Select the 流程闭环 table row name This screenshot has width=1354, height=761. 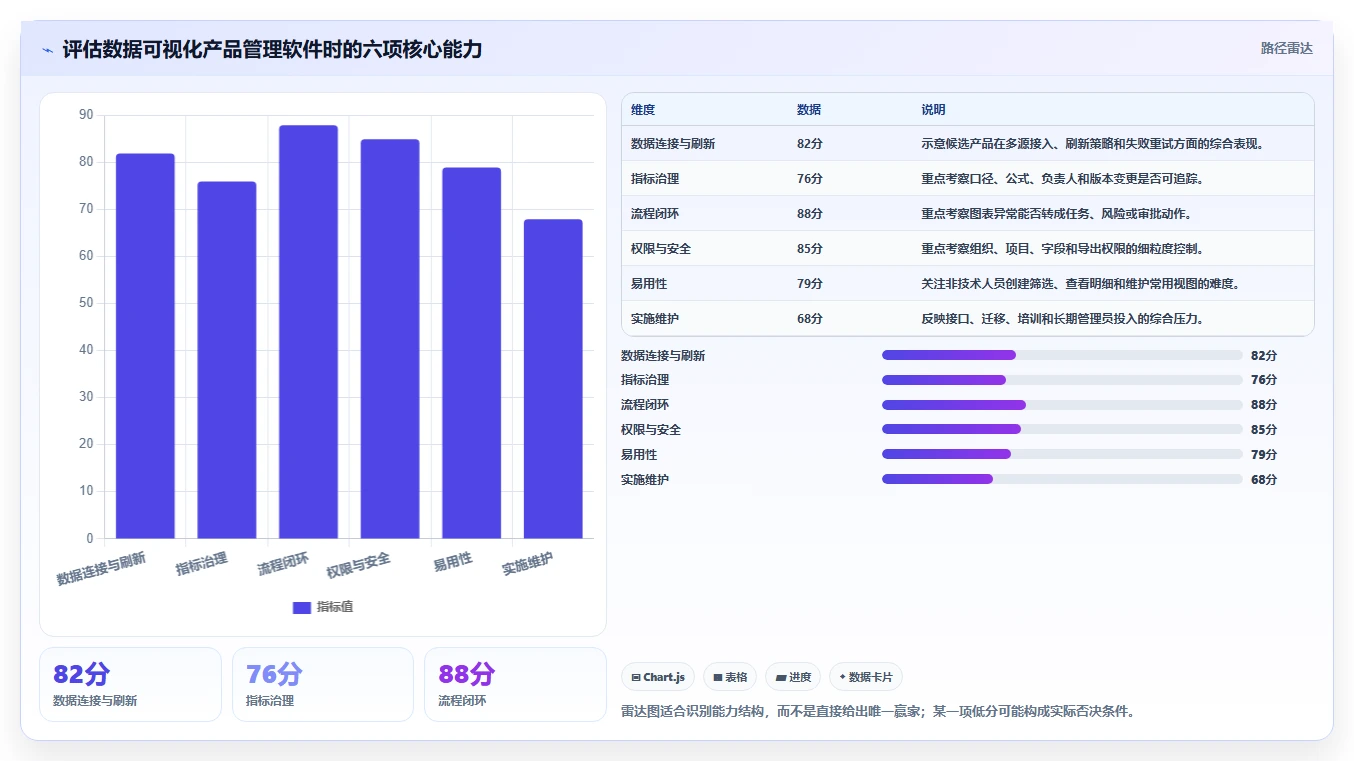point(655,214)
